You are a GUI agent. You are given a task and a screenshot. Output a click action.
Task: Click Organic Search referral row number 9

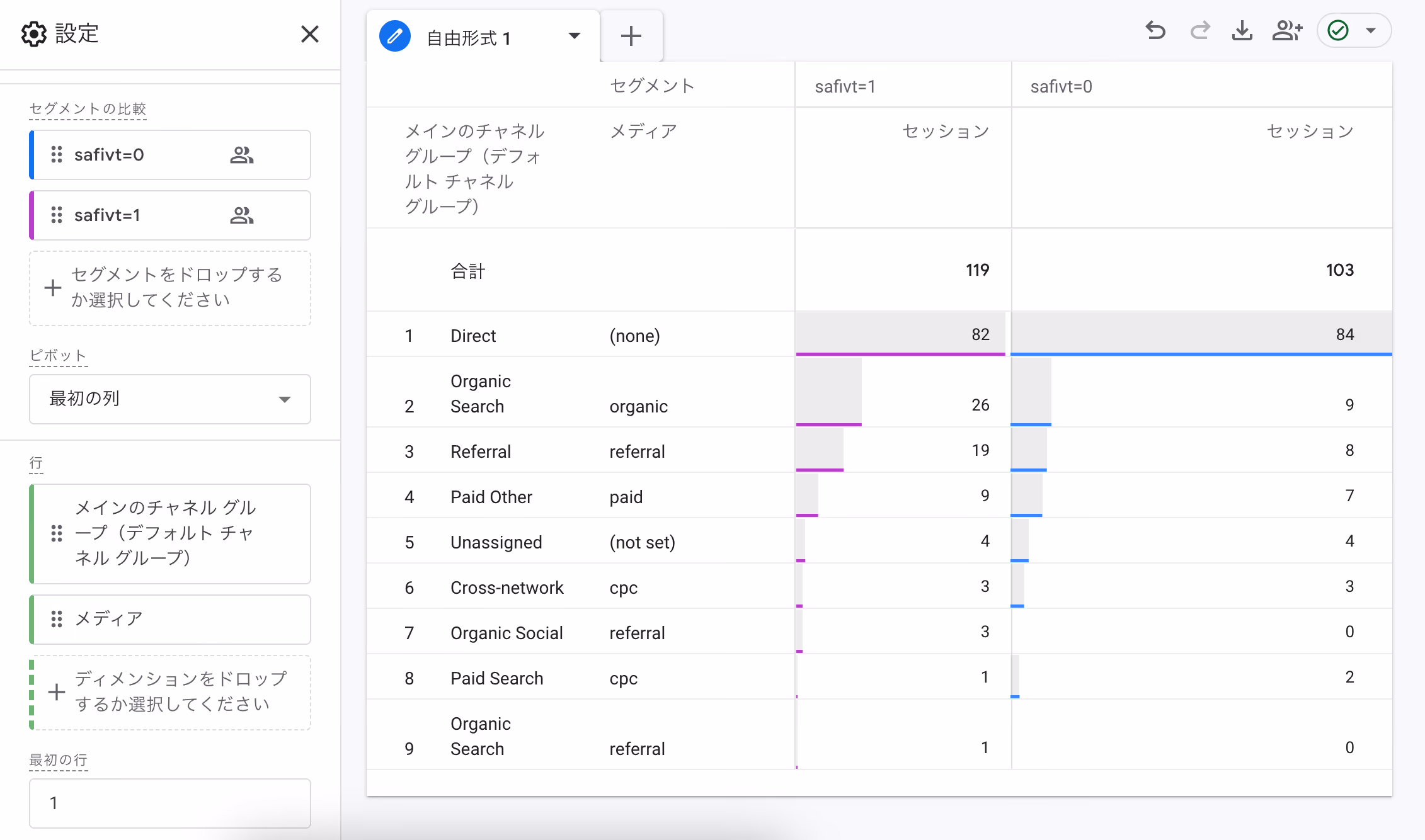click(x=409, y=749)
